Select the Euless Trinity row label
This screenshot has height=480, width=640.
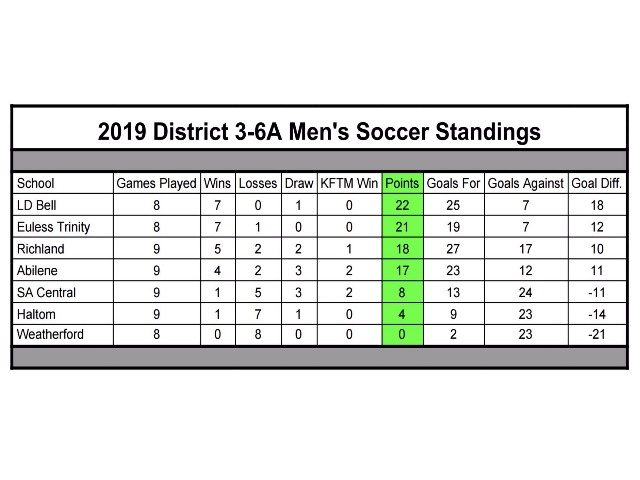point(63,227)
